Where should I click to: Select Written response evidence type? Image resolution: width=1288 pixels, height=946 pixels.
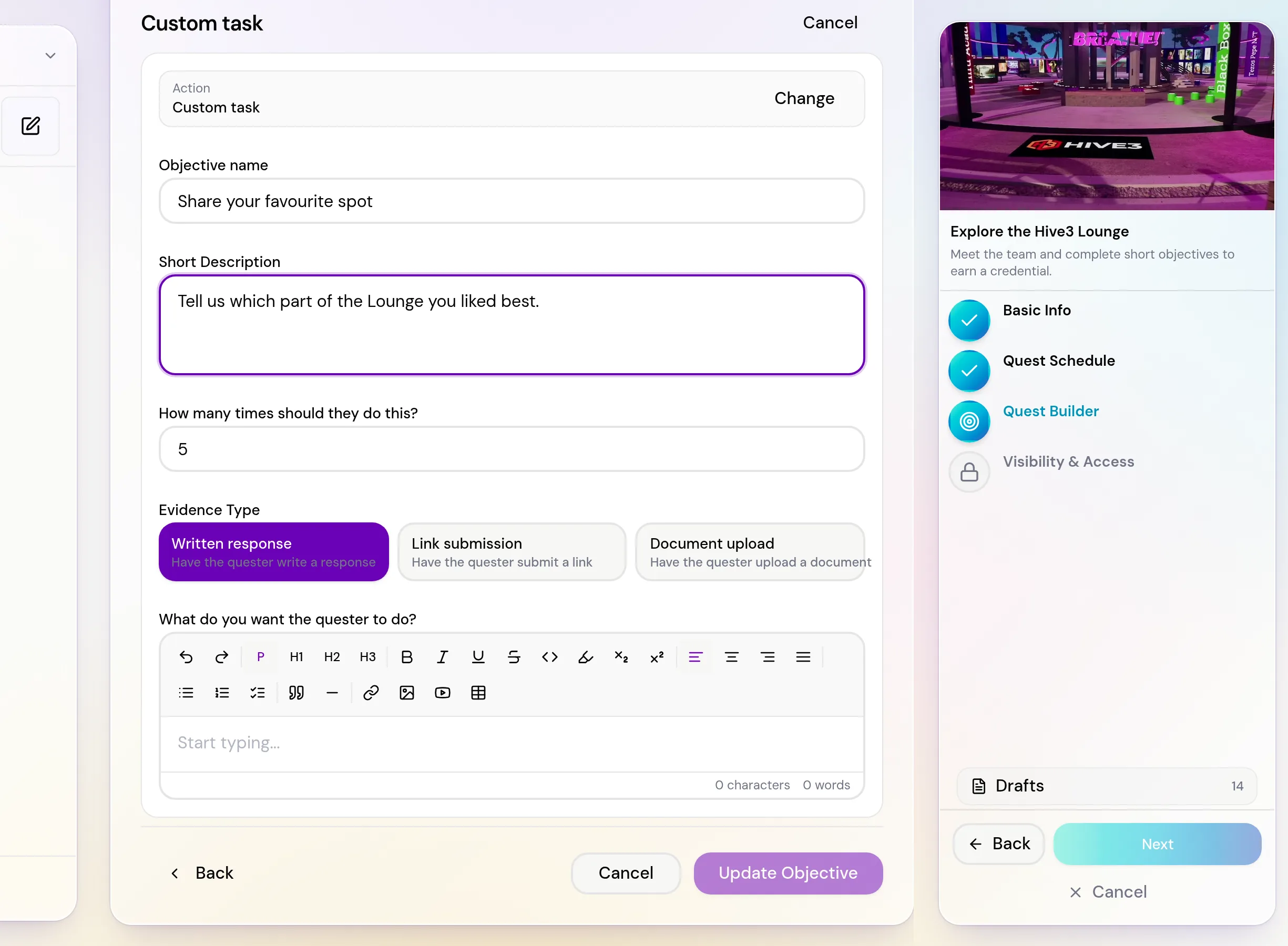[274, 551]
